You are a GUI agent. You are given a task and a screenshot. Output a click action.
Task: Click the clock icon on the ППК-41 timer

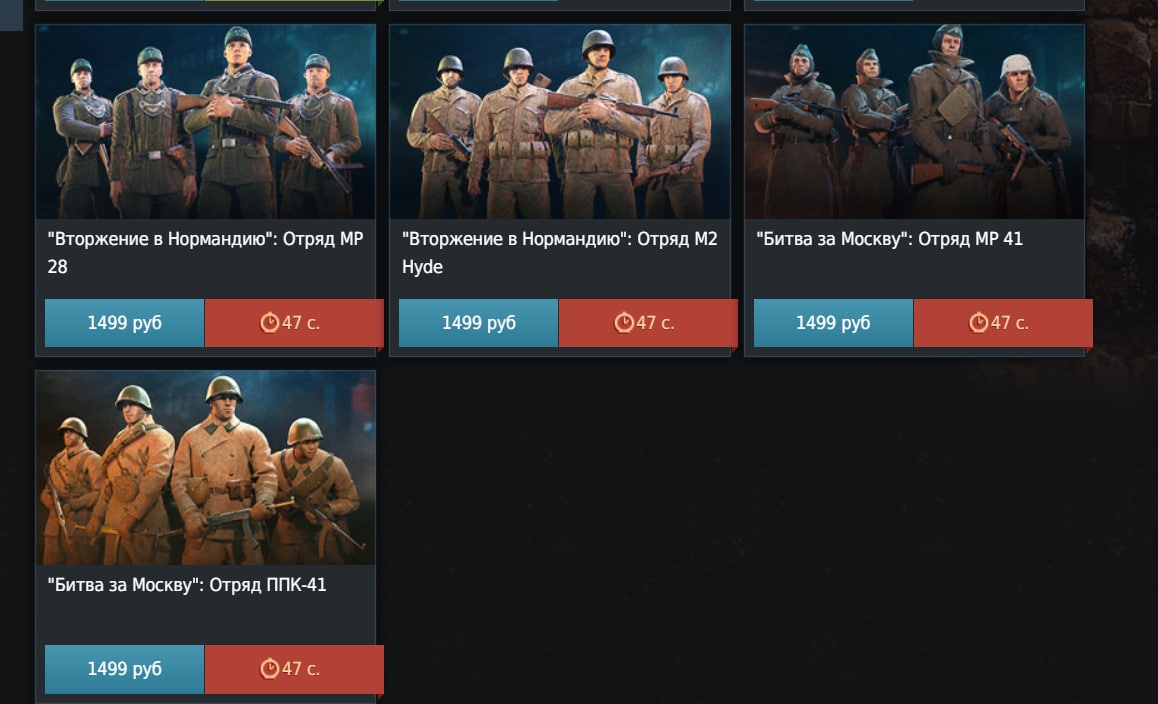(270, 669)
